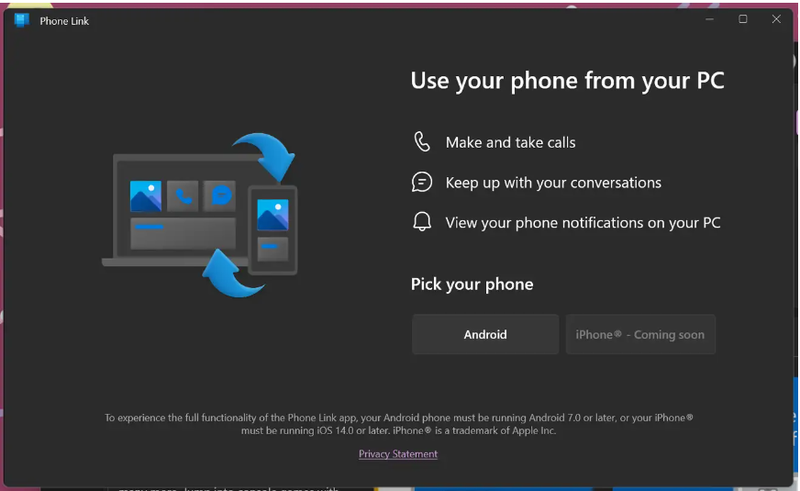
Task: Open the Privacy Statement link
Action: [398, 454]
